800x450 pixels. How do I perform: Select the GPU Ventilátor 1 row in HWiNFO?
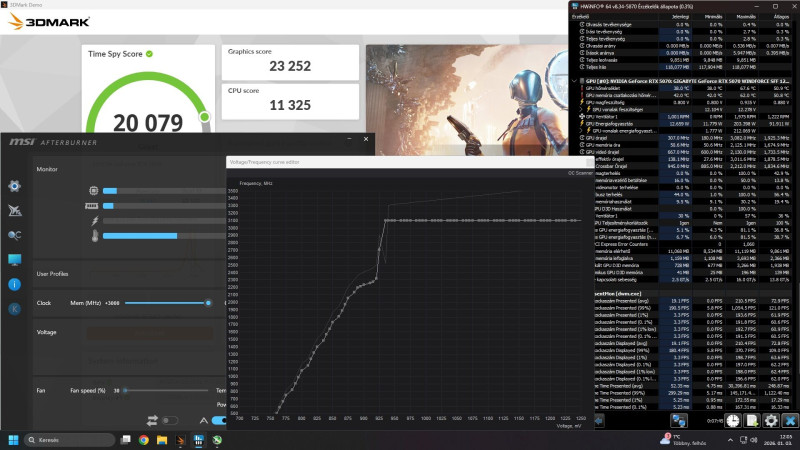(684, 116)
